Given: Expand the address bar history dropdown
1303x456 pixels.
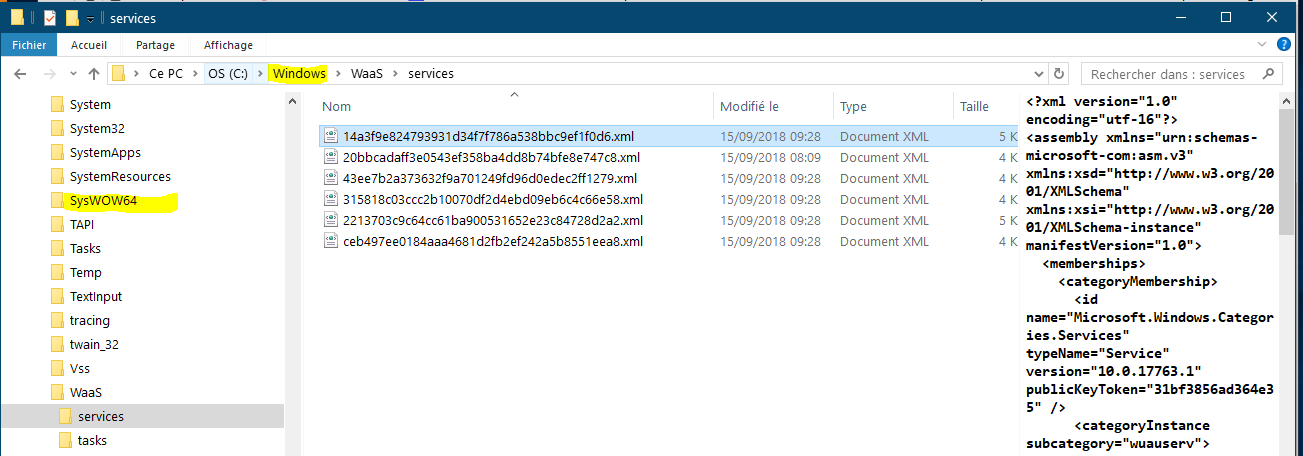Looking at the screenshot, I should click(x=1038, y=74).
